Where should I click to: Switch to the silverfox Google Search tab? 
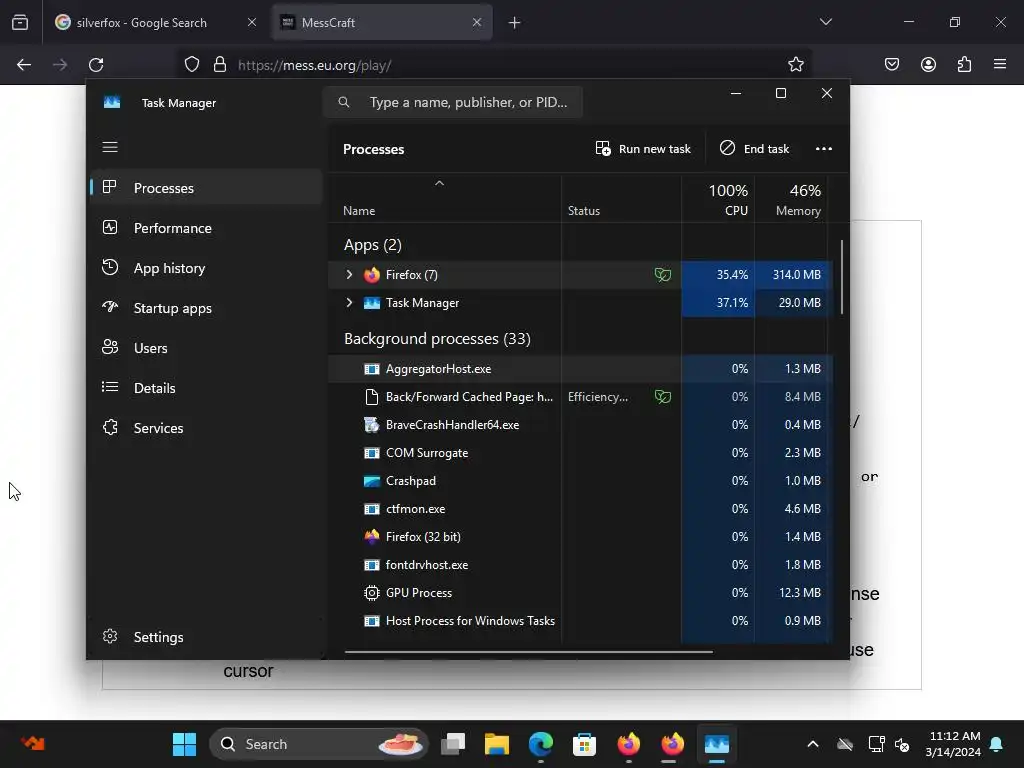[x=155, y=22]
